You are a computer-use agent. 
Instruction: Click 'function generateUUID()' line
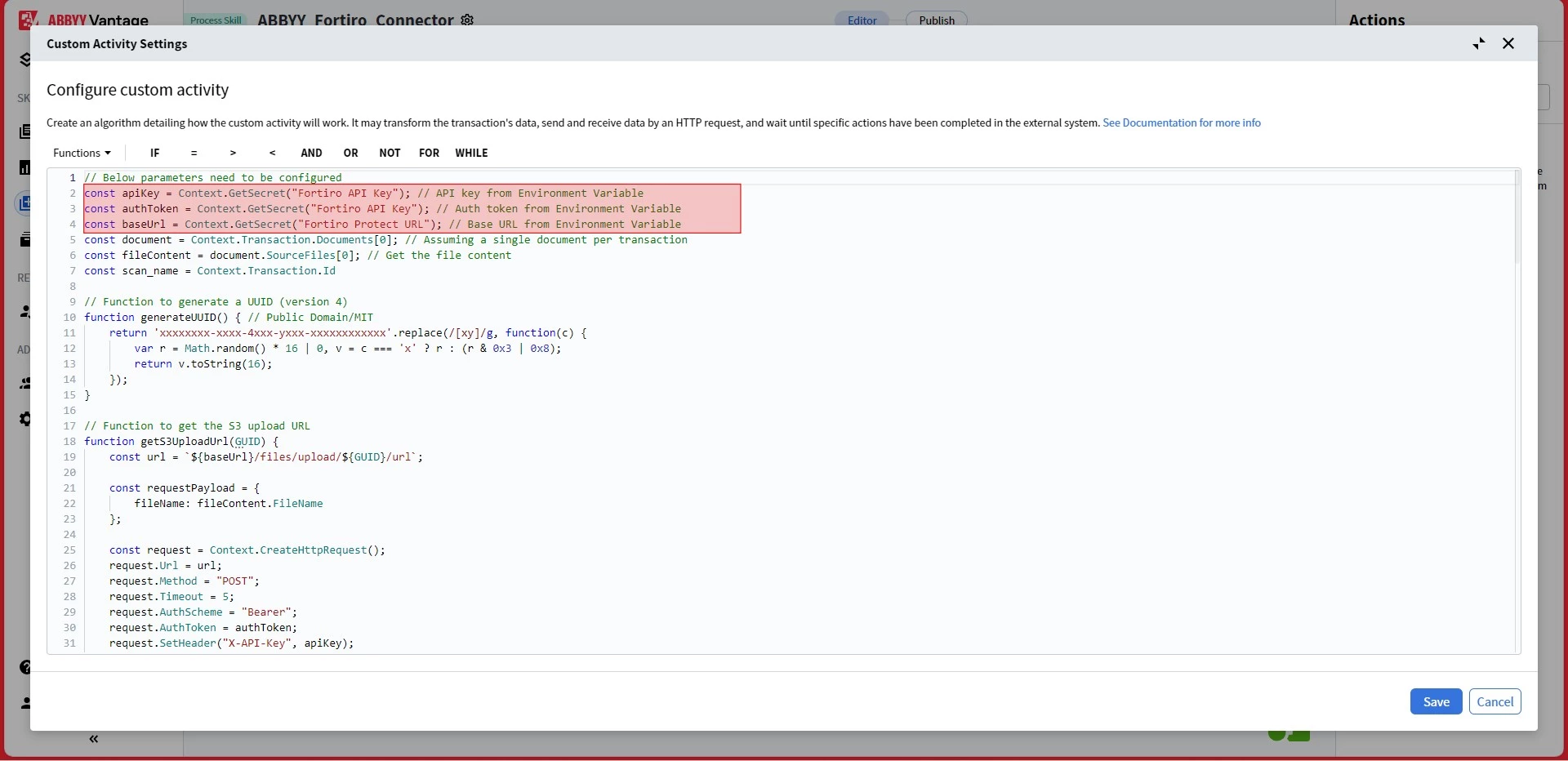click(229, 317)
